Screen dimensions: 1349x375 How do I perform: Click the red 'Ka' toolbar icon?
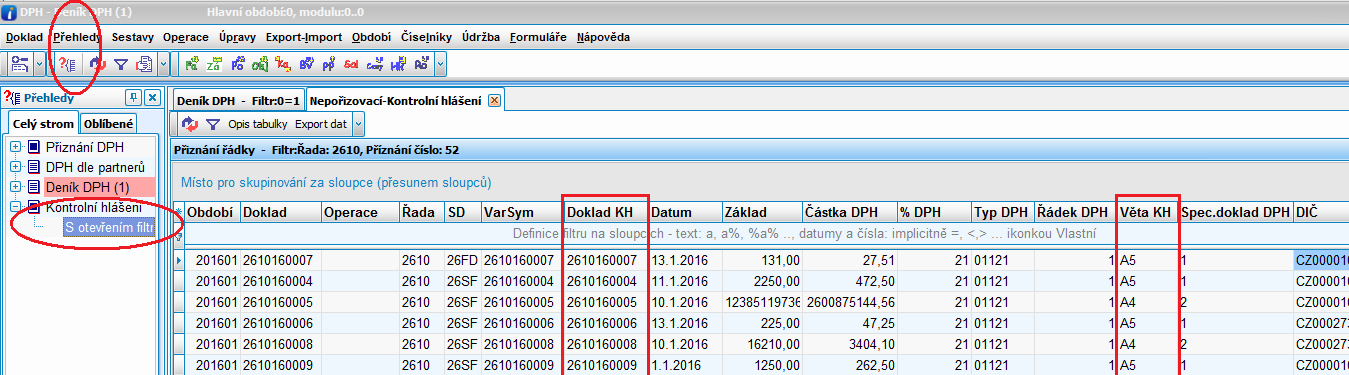[x=283, y=65]
